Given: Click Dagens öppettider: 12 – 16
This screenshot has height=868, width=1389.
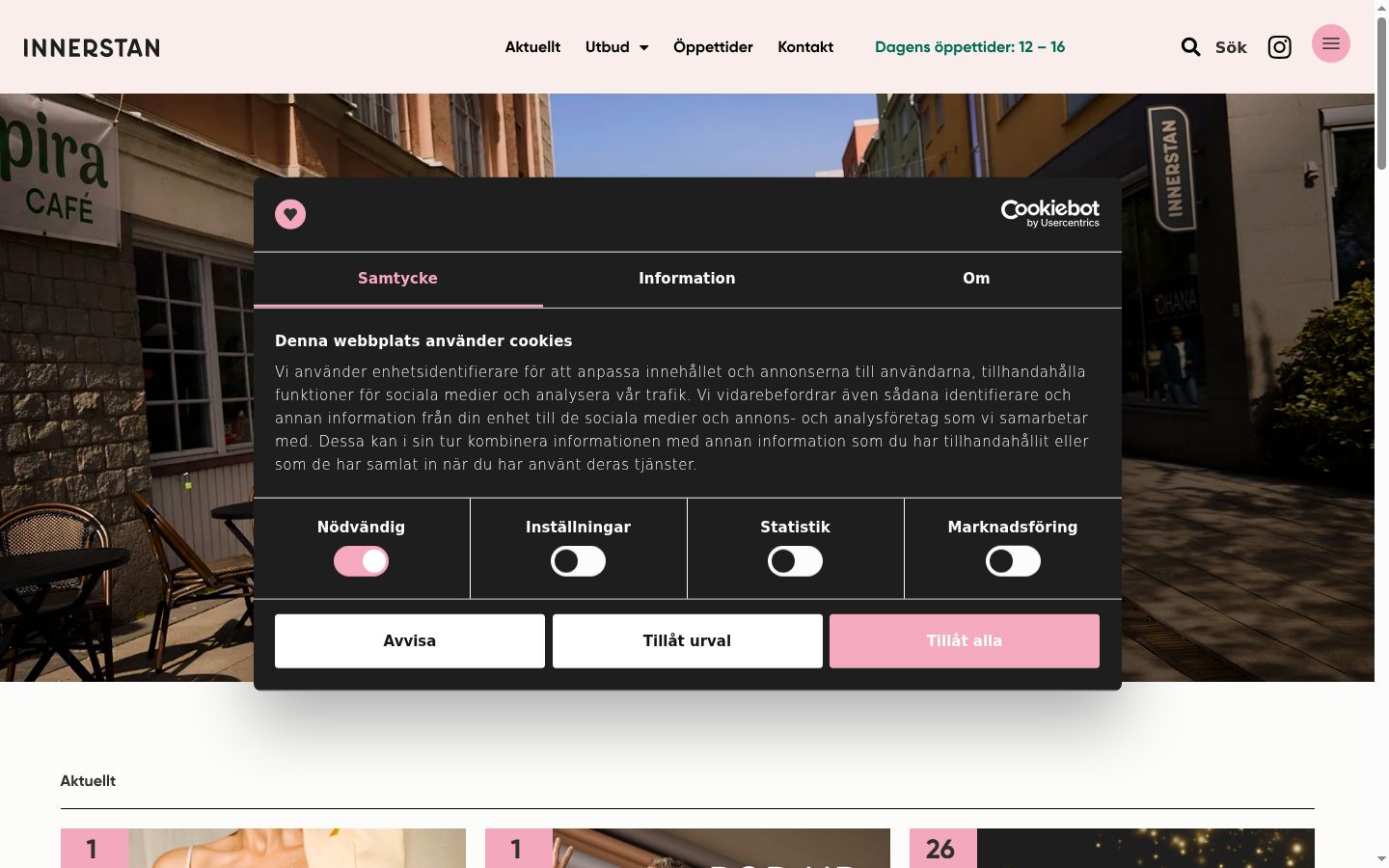Looking at the screenshot, I should [969, 47].
